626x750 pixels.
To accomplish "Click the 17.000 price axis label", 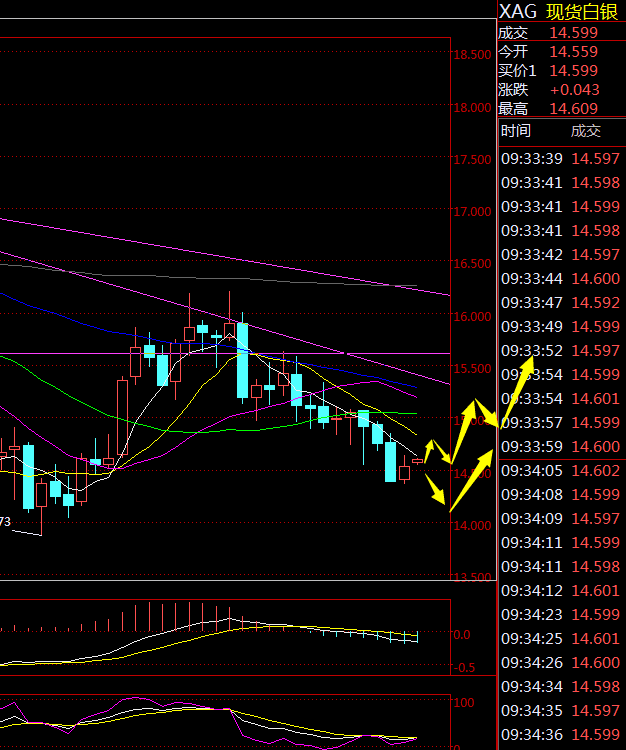I will click(x=472, y=211).
